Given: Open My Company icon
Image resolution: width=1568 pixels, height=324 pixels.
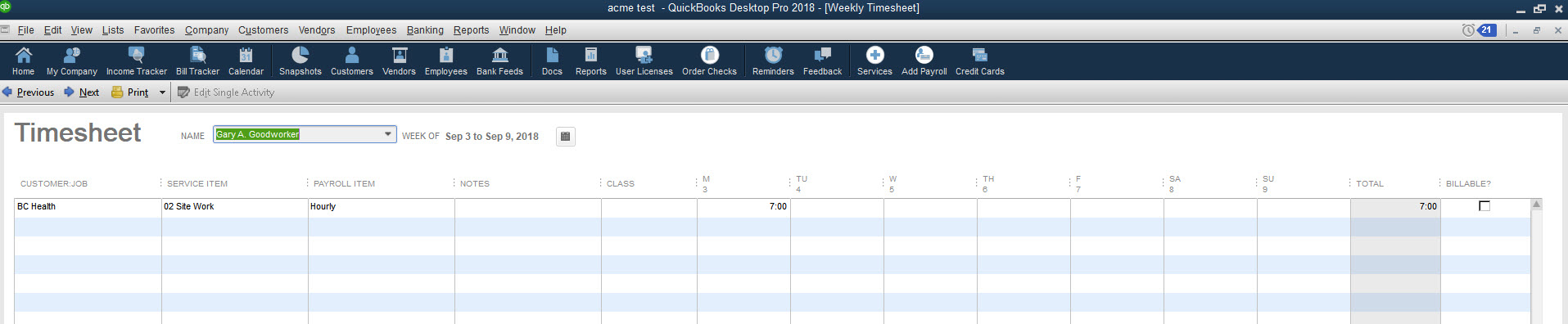Looking at the screenshot, I should point(72,61).
